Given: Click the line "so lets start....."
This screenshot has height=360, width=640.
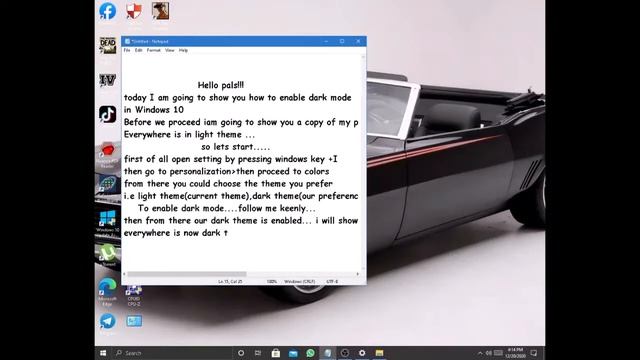Looking at the screenshot, I should pos(236,147).
